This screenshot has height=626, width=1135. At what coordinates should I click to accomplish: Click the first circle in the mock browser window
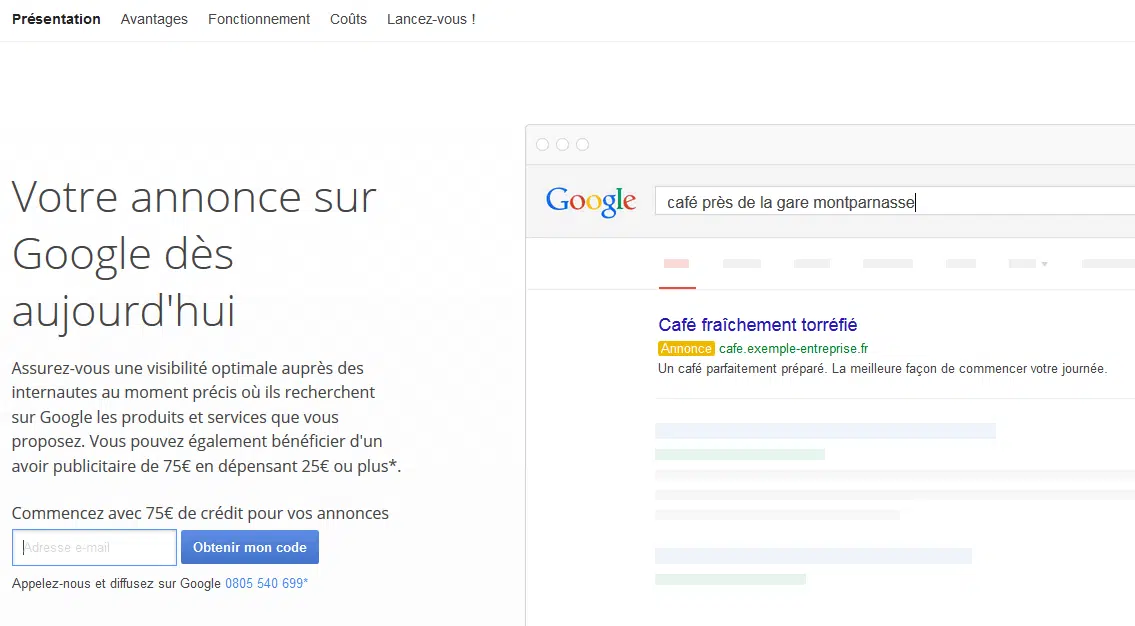543,145
